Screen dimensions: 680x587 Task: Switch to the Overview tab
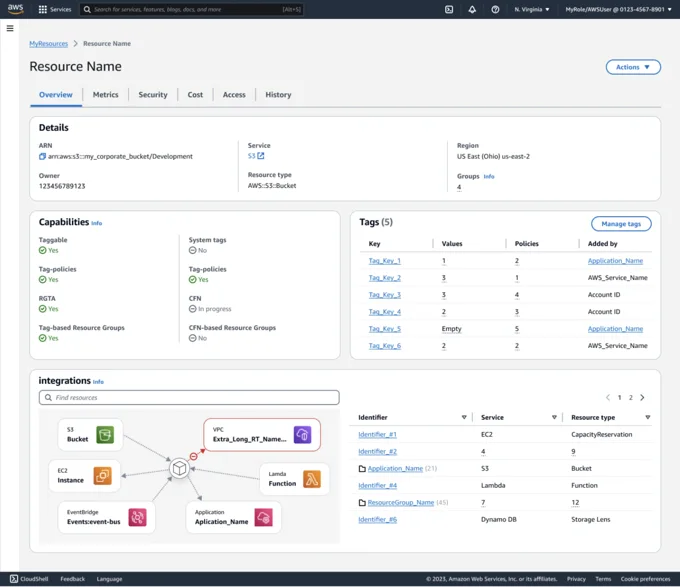click(x=56, y=95)
